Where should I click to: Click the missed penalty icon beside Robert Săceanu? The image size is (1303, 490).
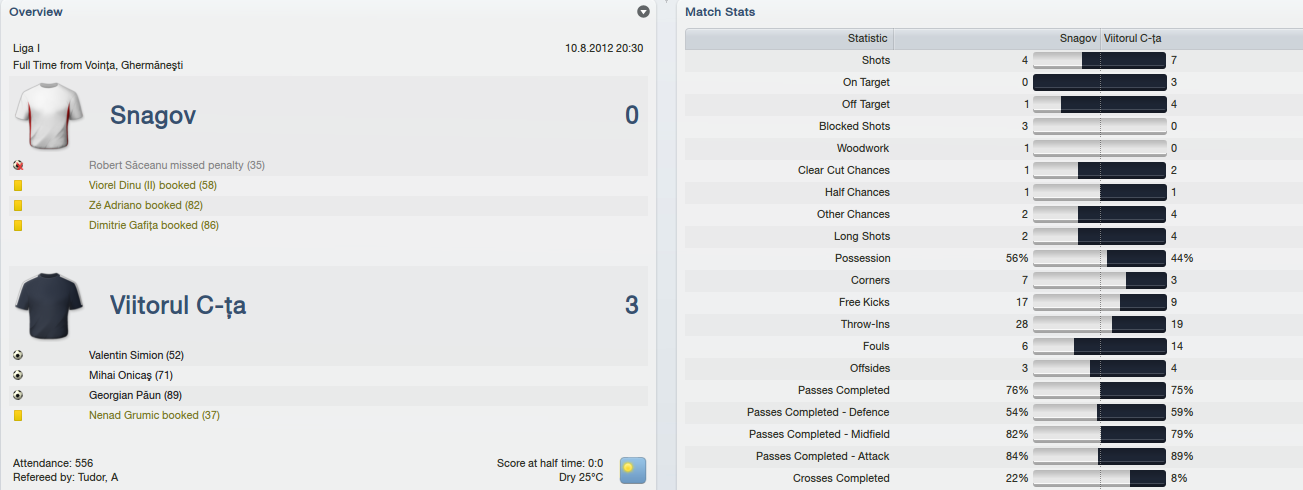(18, 165)
